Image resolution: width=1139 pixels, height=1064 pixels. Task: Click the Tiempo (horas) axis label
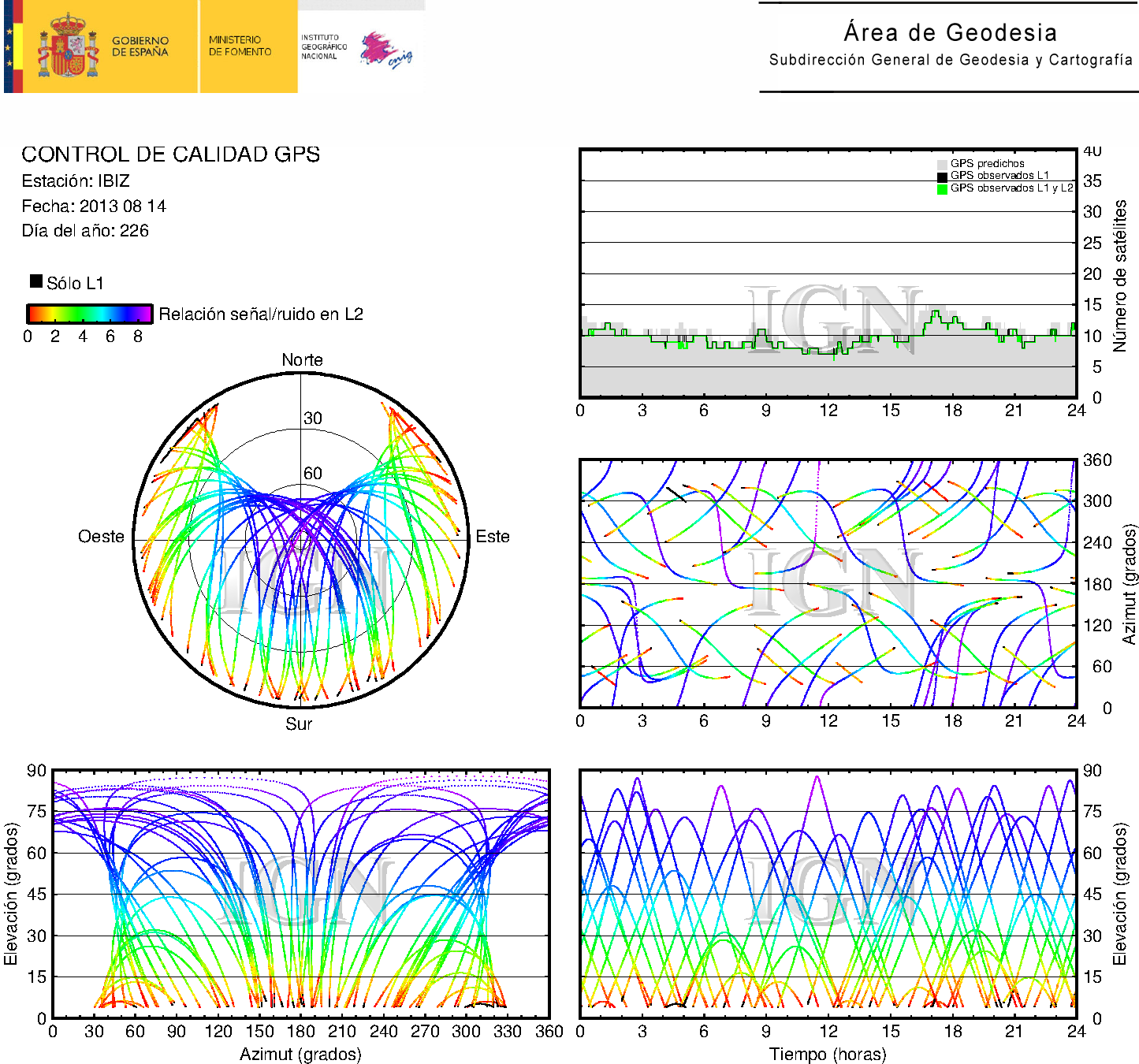coord(828,1054)
